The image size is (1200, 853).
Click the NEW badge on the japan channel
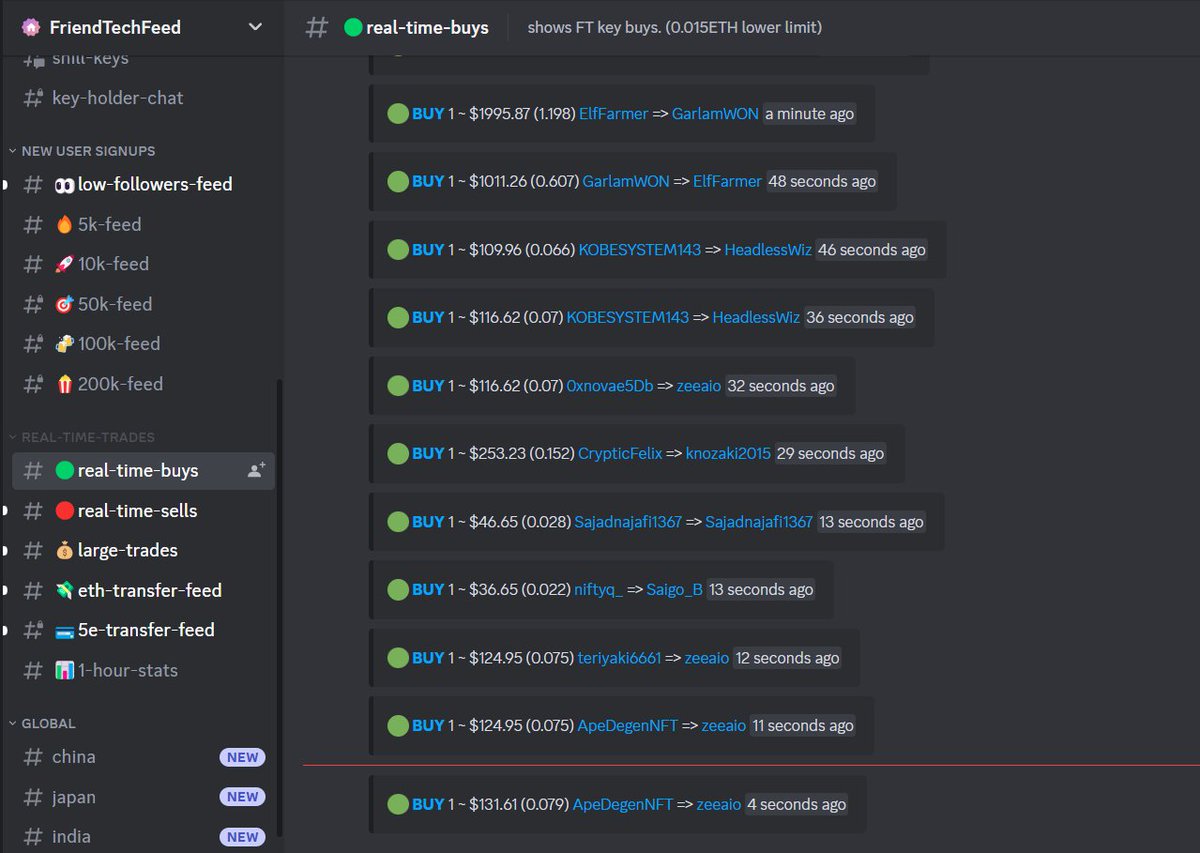tap(242, 797)
